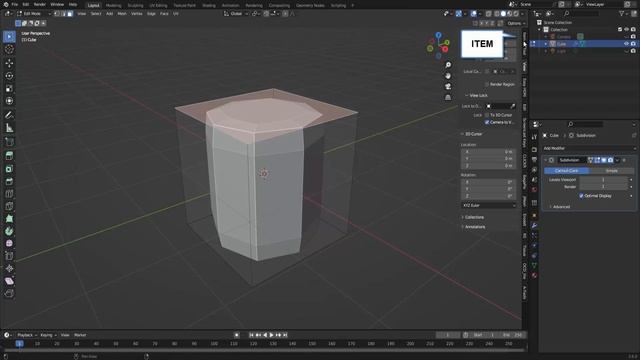640x360 pixels.
Task: Select the Smooth tool
Action: coord(9,243)
